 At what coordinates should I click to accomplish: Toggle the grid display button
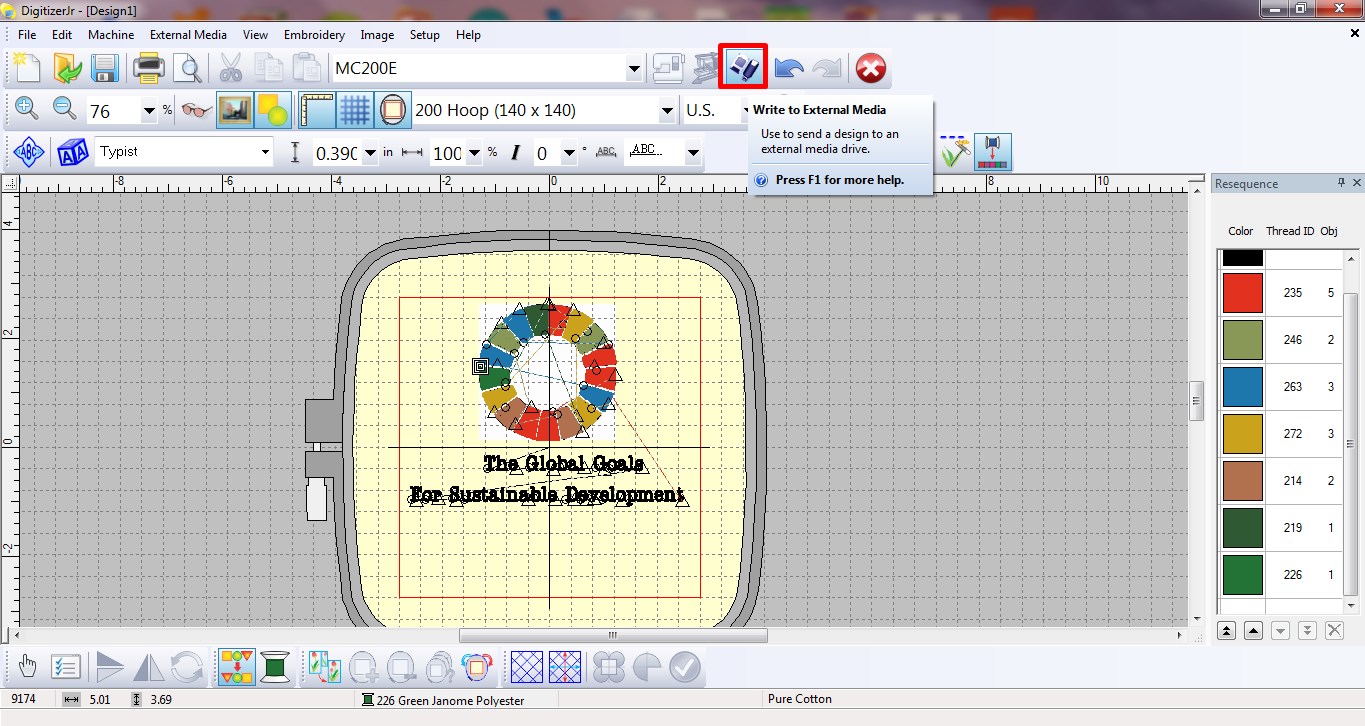[x=355, y=110]
